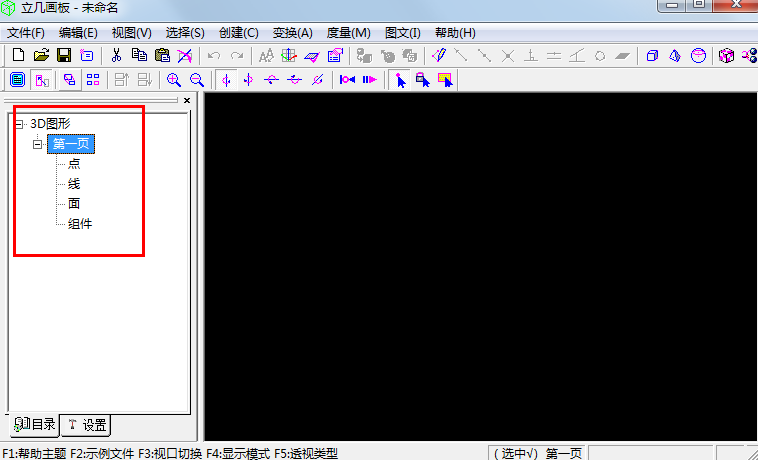This screenshot has width=758, height=460.
Task: Click the Redo arrow
Action: pos(236,56)
